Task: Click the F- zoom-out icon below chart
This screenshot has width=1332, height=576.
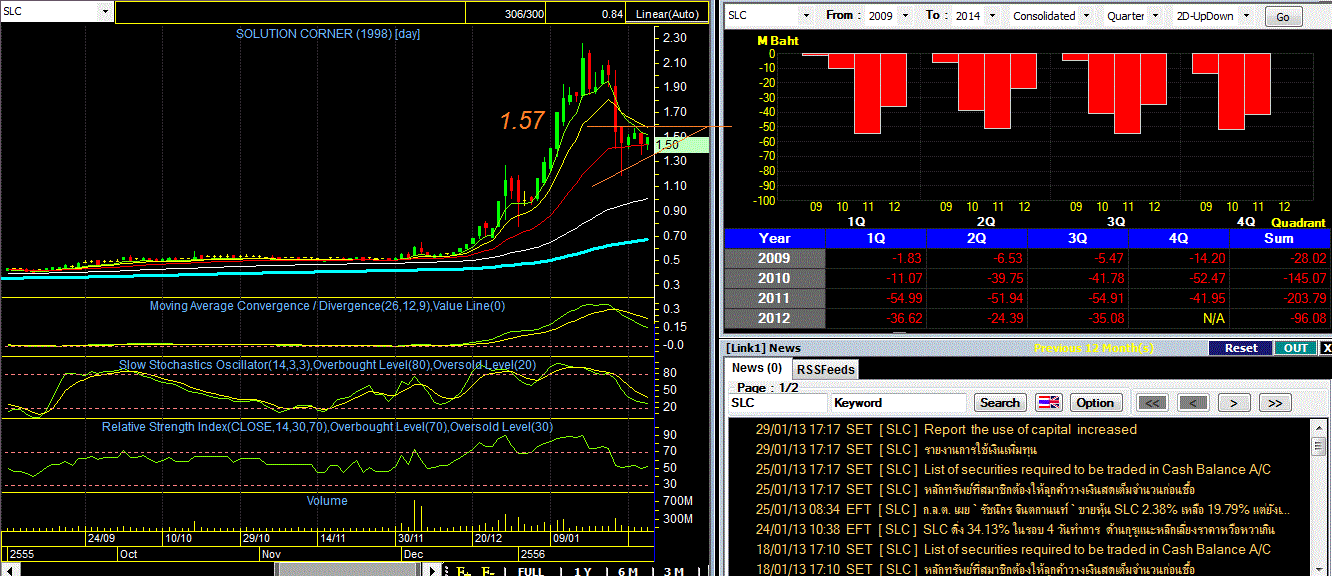Action: 489,570
